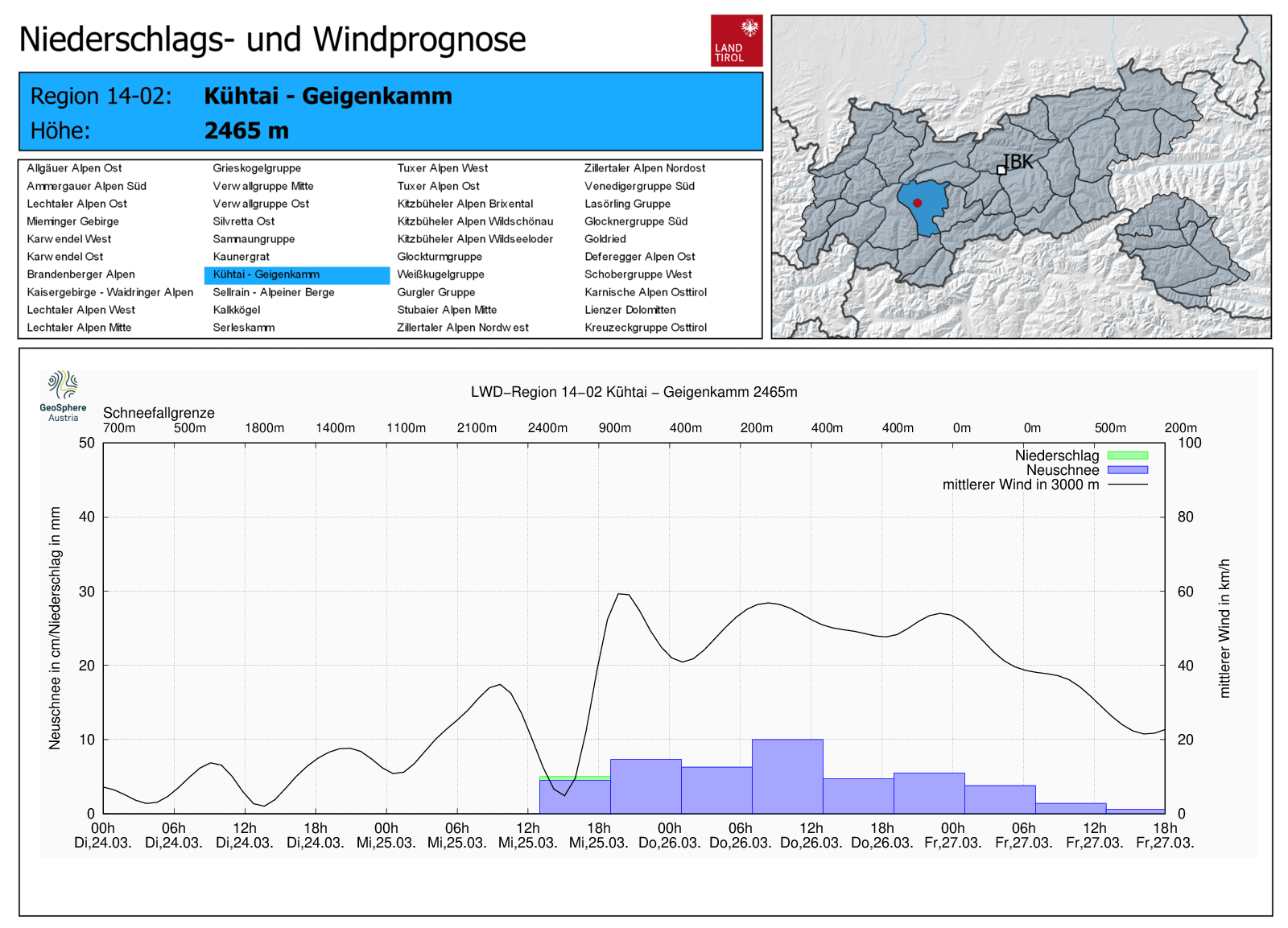The image size is (1288, 928).
Task: Choose Zillertaler Alpen Nordost region
Action: coord(644,168)
